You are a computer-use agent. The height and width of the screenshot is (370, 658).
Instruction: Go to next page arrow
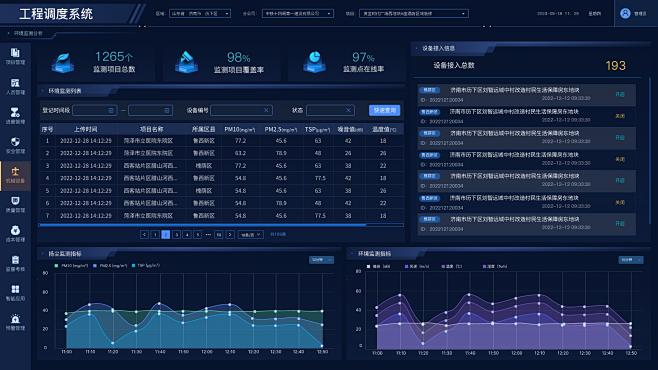pos(230,235)
